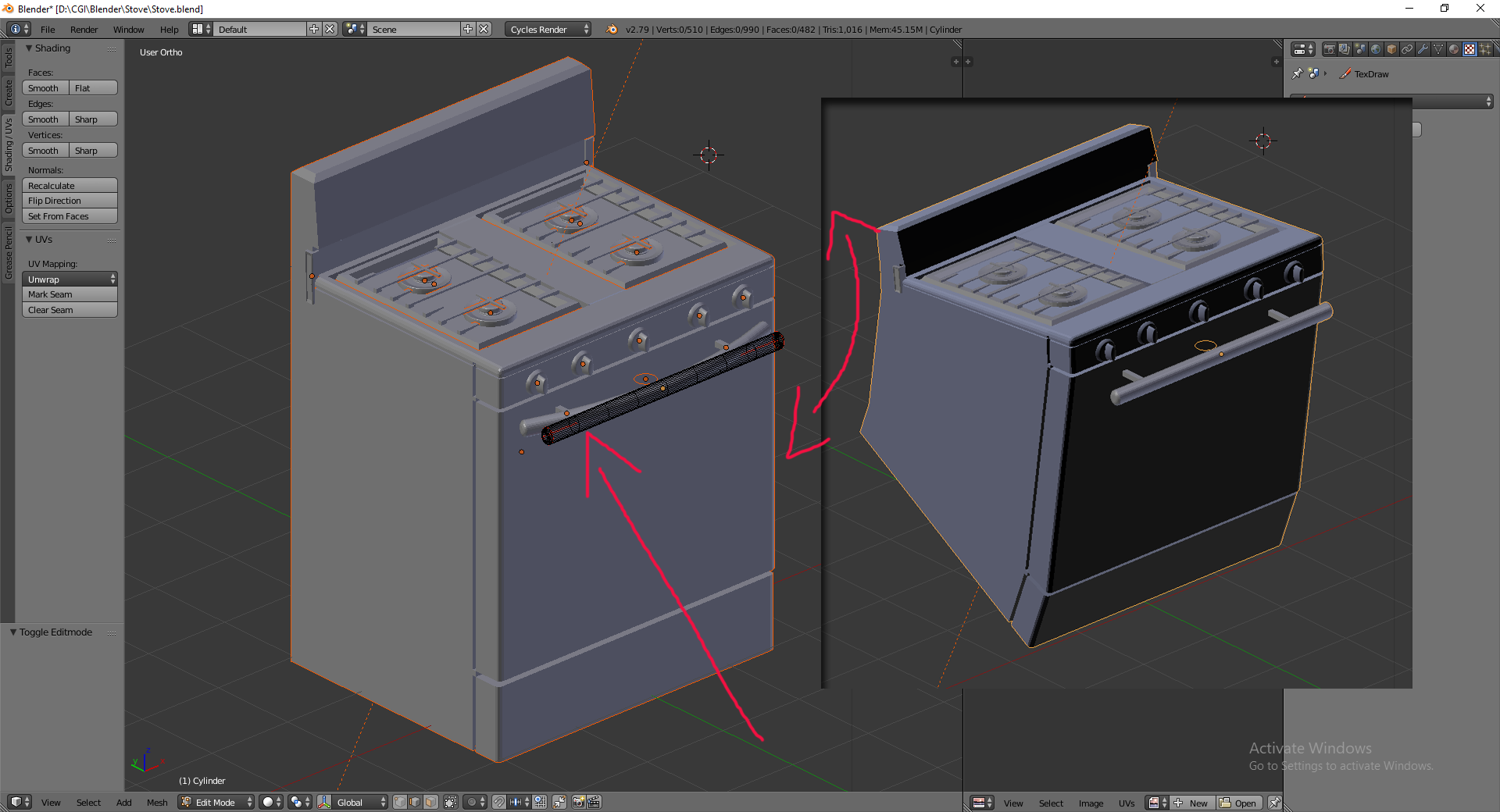
Task: Click Clear Seam button
Action: click(70, 310)
